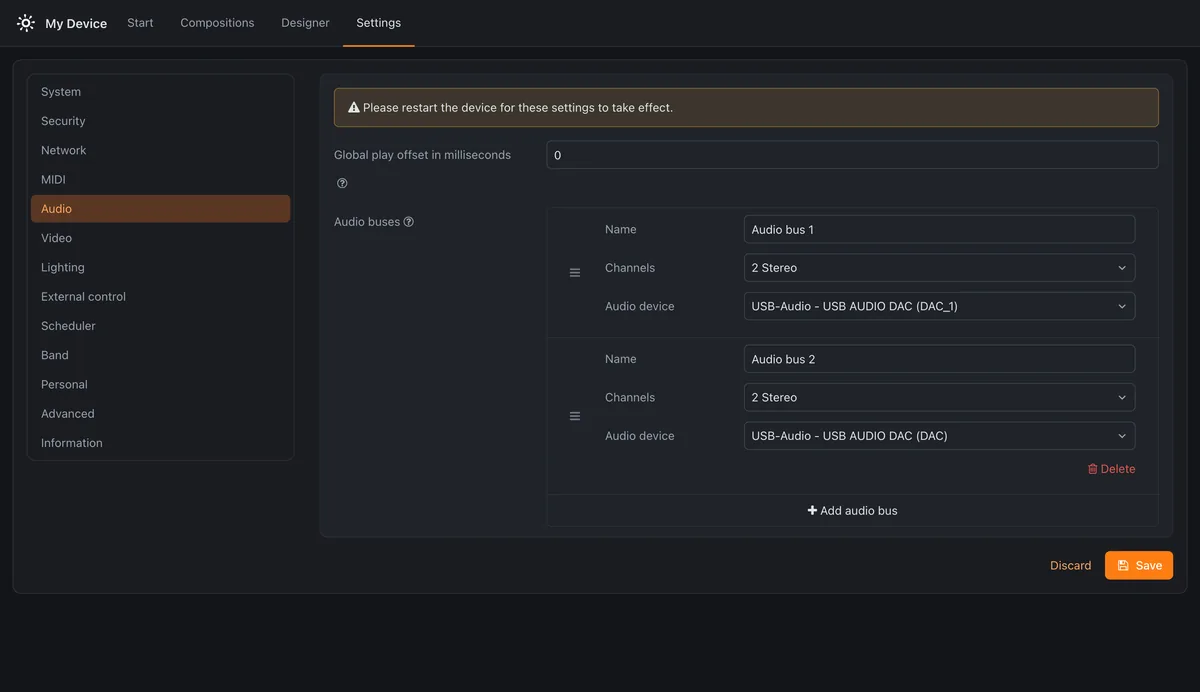Screen dimensions: 1200x692
Task: Open Personal settings in sidebar
Action: (x=161, y=384)
